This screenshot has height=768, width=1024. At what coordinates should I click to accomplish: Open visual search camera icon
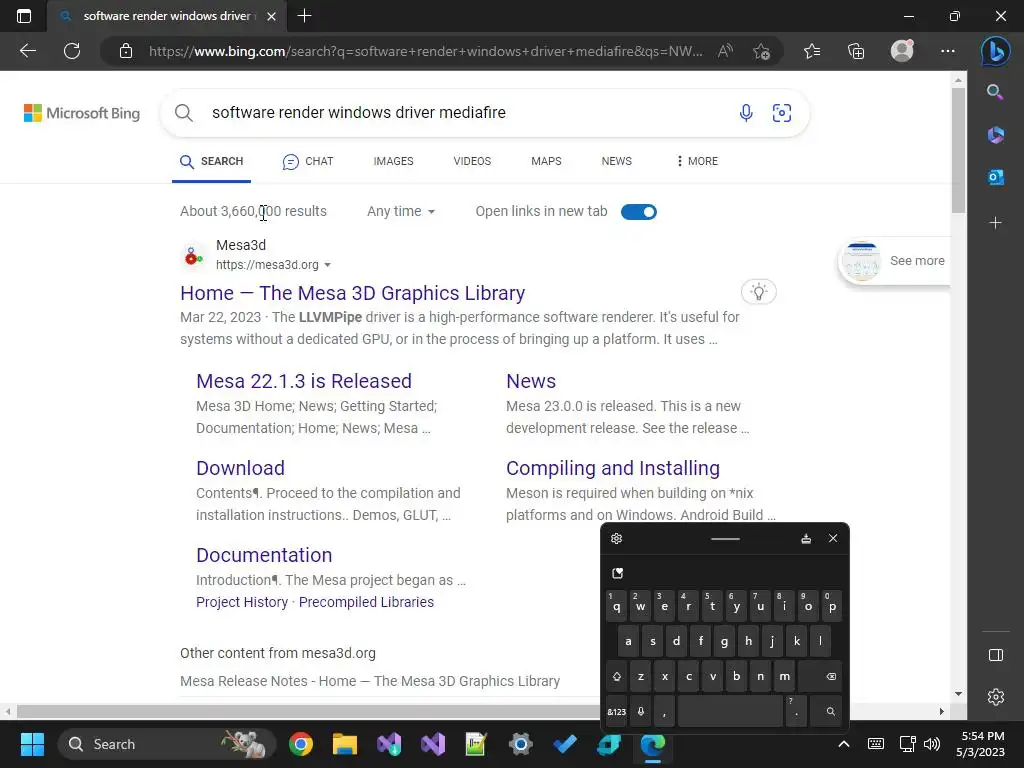click(782, 113)
